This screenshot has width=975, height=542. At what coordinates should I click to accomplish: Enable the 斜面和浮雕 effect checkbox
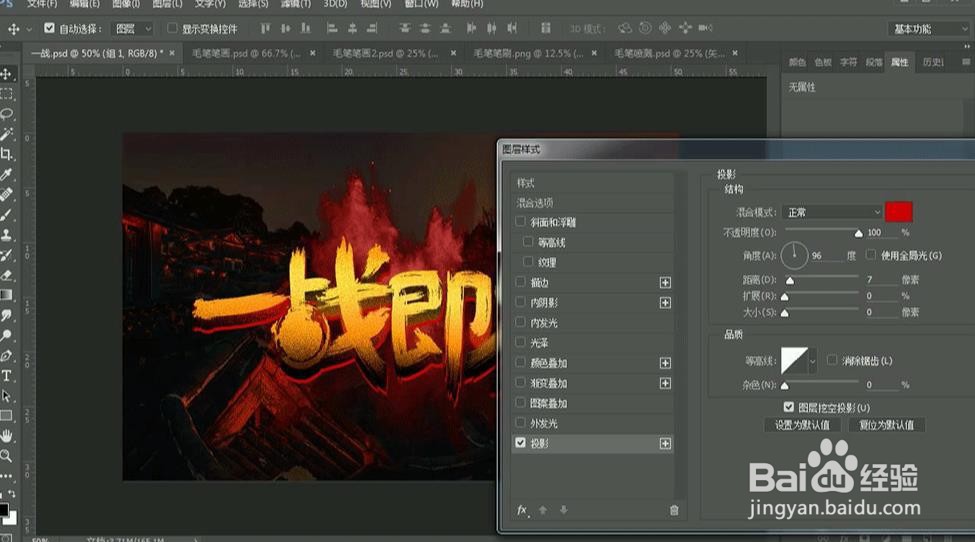(x=520, y=221)
